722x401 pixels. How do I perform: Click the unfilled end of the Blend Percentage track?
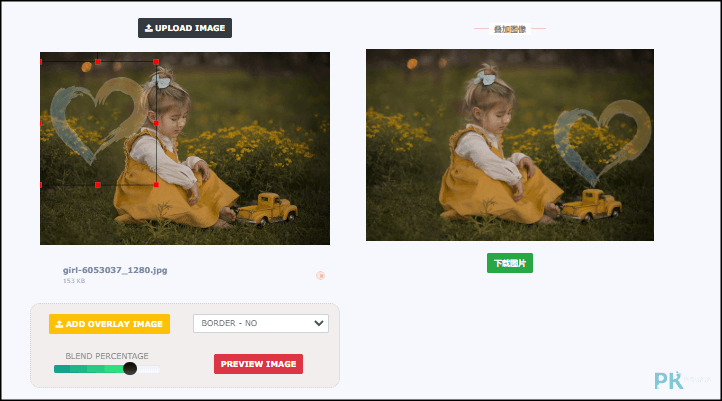pyautogui.click(x=149, y=369)
